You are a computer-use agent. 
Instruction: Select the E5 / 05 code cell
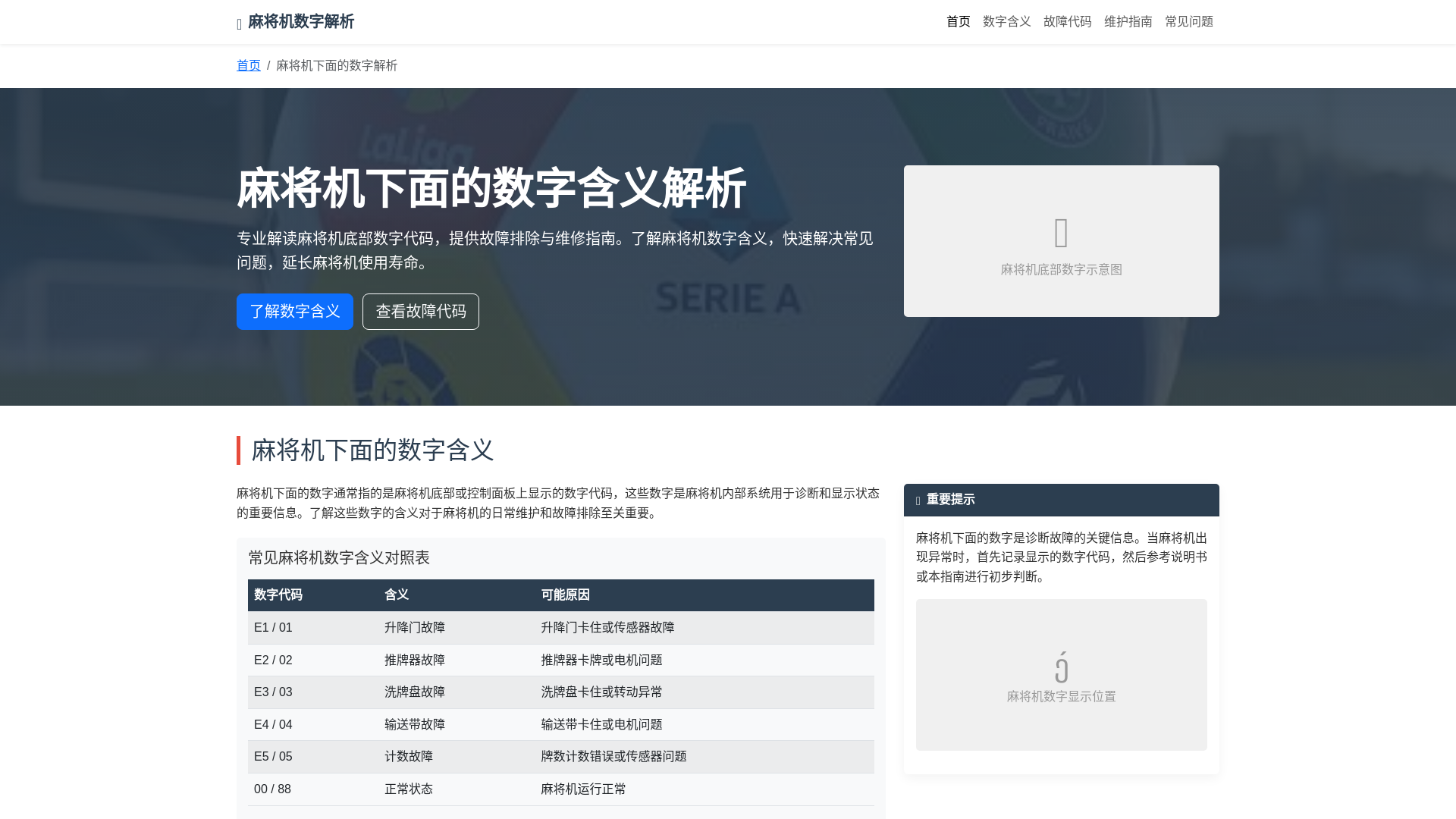coord(313,757)
